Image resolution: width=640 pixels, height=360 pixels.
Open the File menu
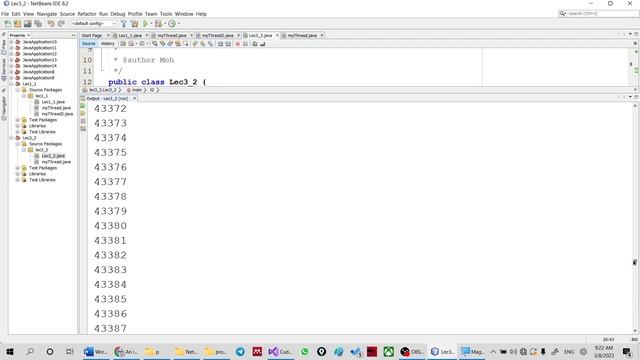tap(5, 14)
